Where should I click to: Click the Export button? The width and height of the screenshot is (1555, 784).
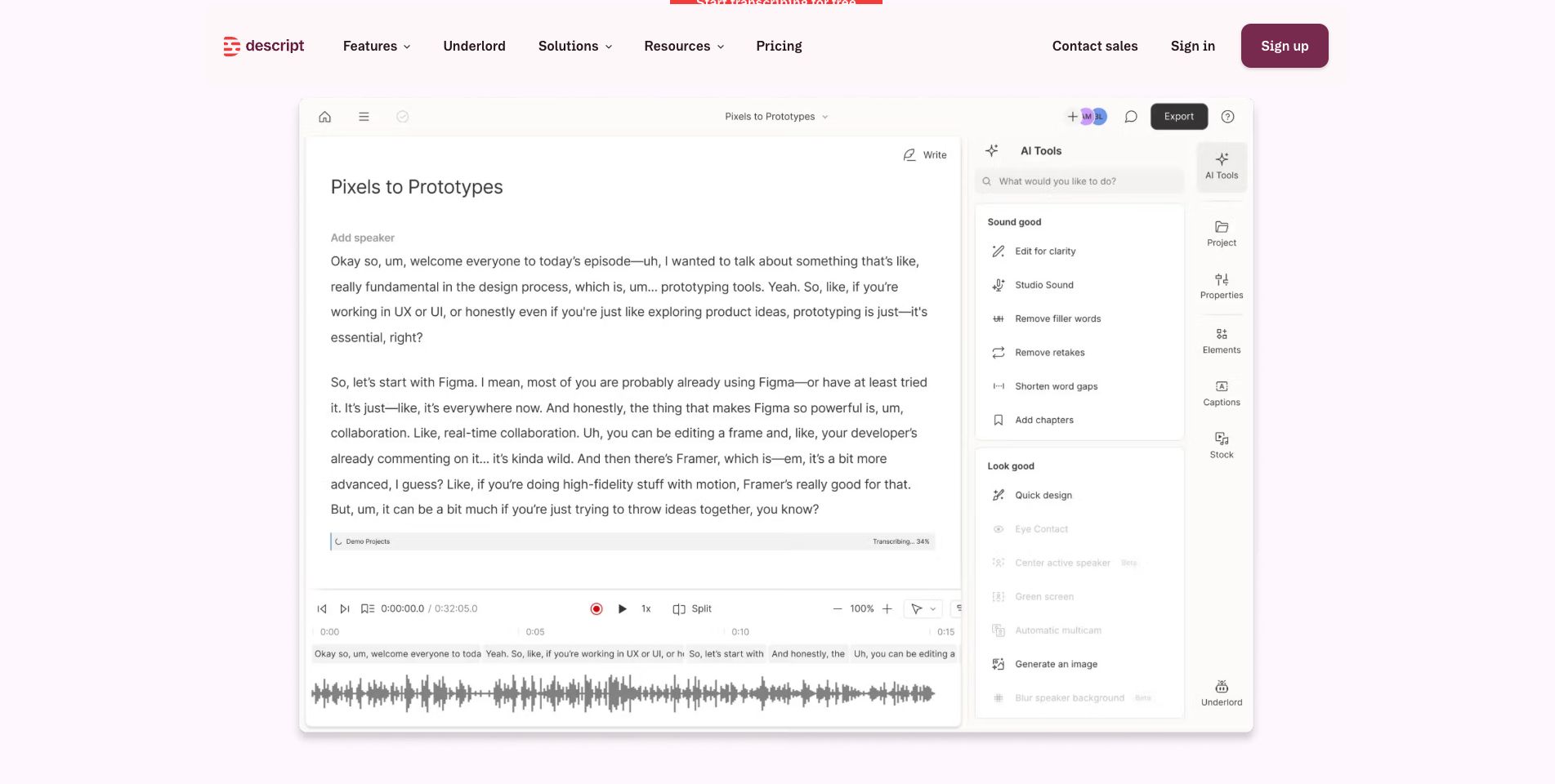pos(1179,117)
